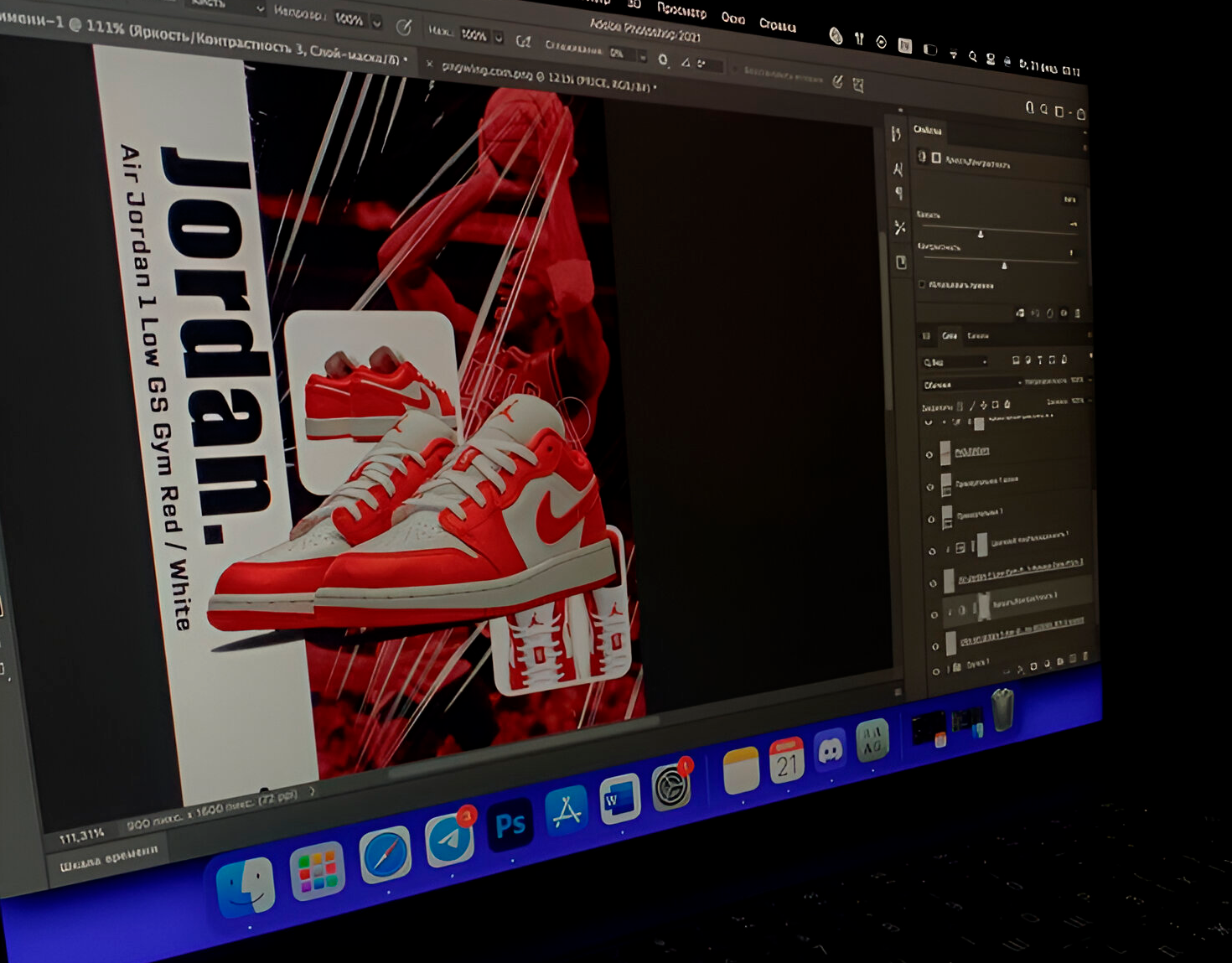Click the text layer filter icon

(x=1039, y=360)
